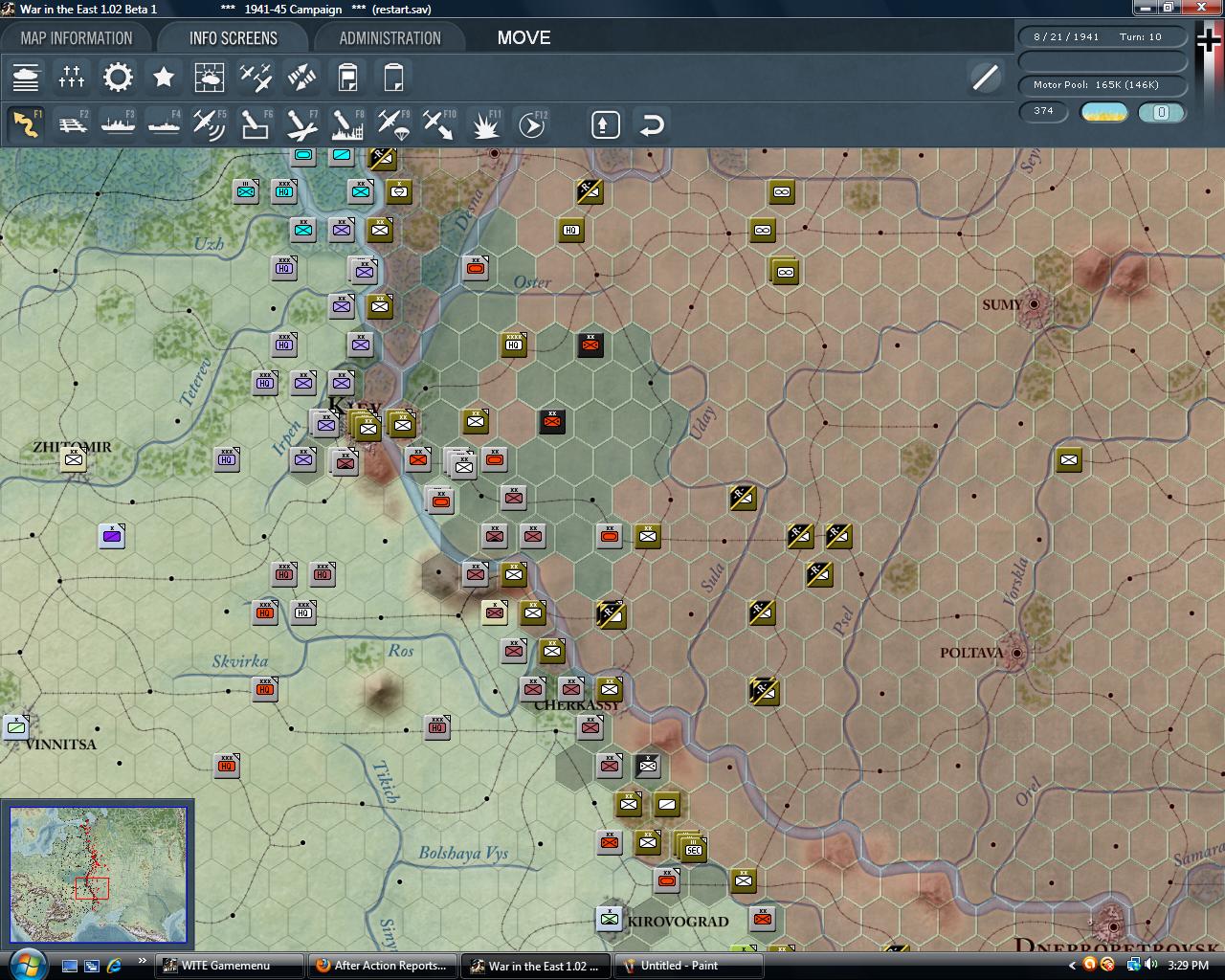Screen dimensions: 1225x980
Task: Click the satellite-shaped reinforcement icon
Action: pos(301,78)
